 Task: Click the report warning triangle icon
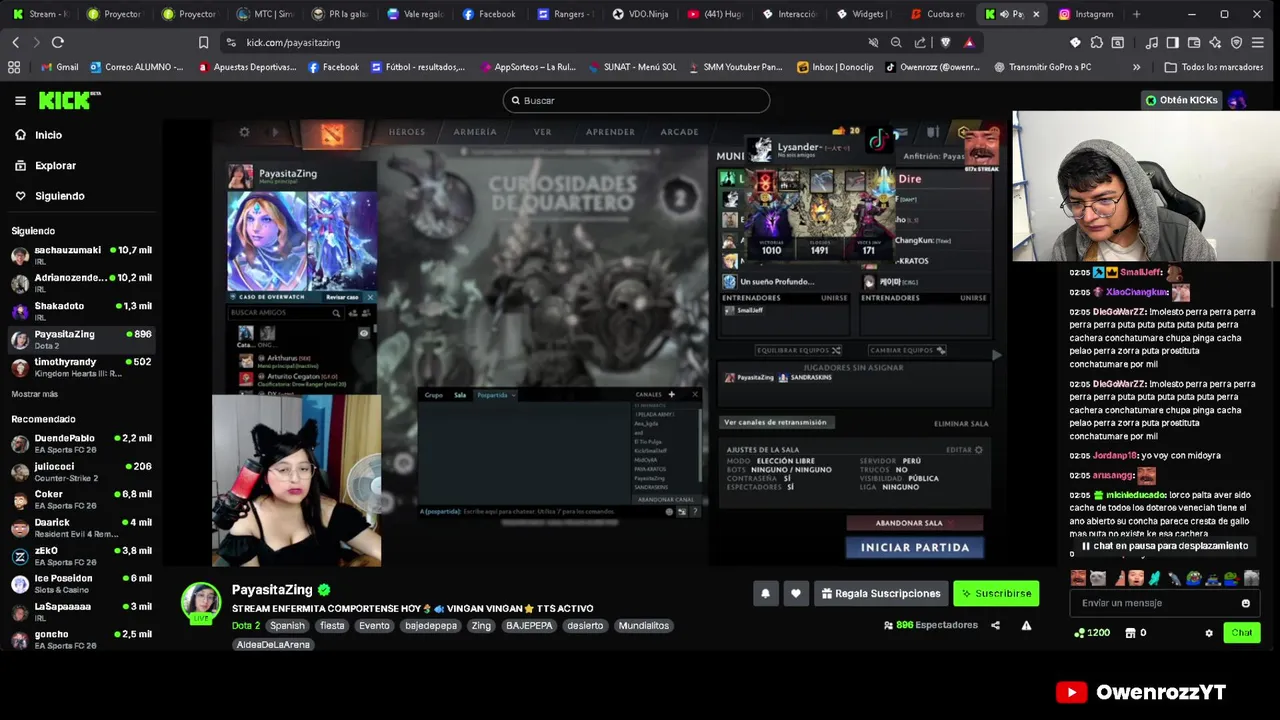click(1026, 625)
